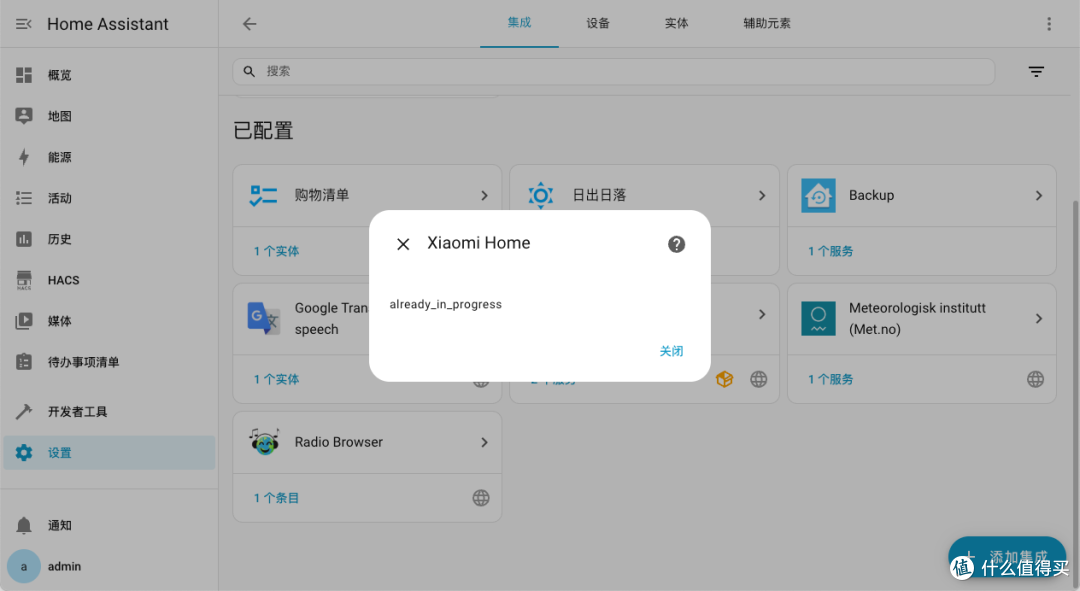Viewport: 1080px width, 591px height.
Task: Click the 待办事项清单 clipboard icon
Action: (x=24, y=362)
